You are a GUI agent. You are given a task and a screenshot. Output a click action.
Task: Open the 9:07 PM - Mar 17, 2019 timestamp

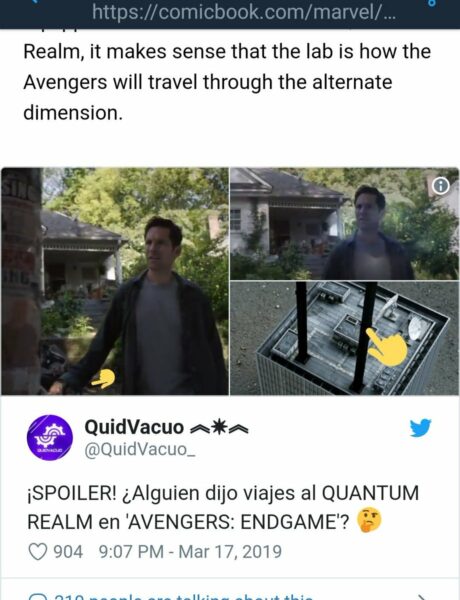click(x=190, y=551)
